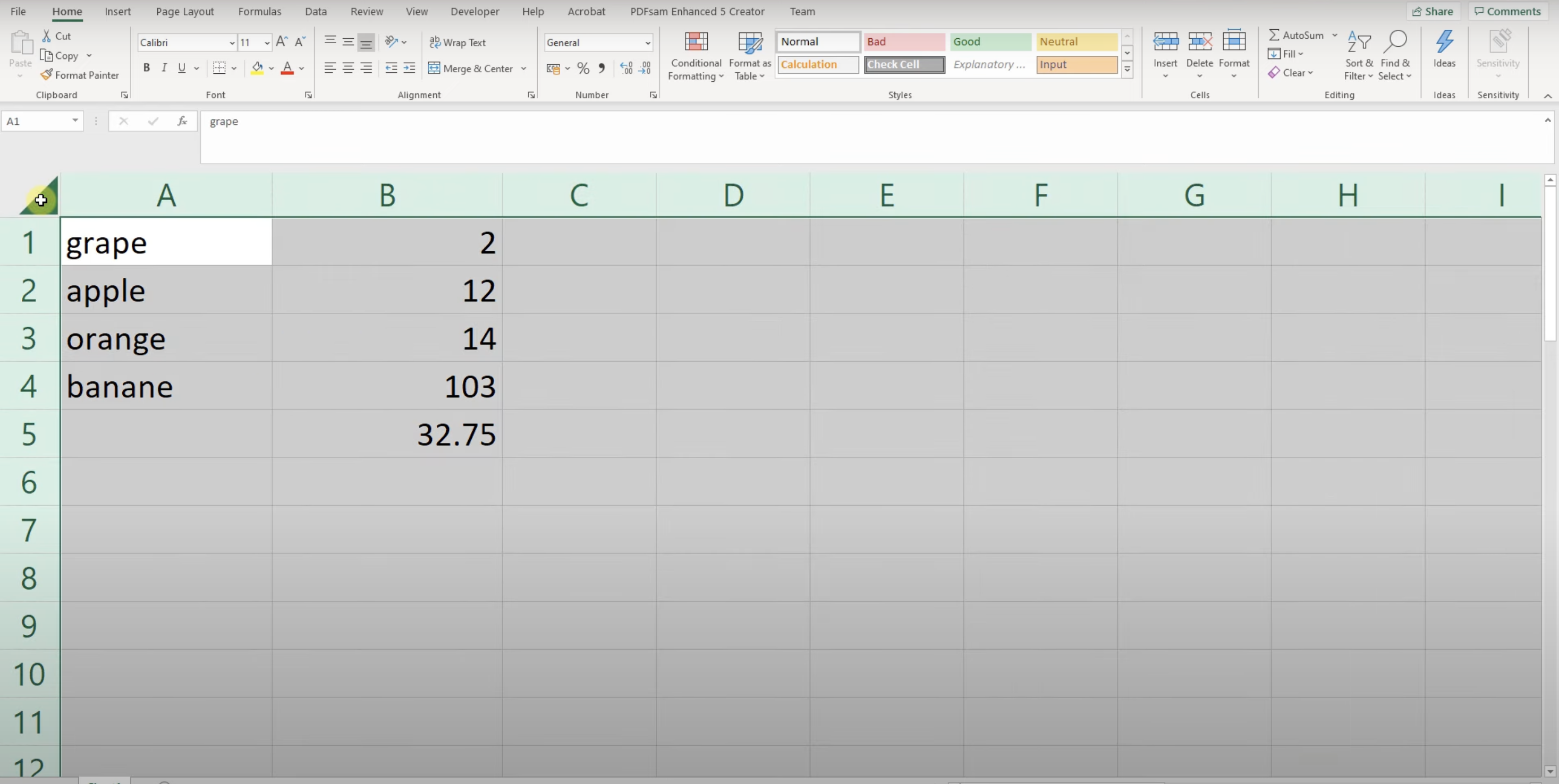Open the Formulas ribbon tab
The height and width of the screenshot is (784, 1559).
[260, 12]
